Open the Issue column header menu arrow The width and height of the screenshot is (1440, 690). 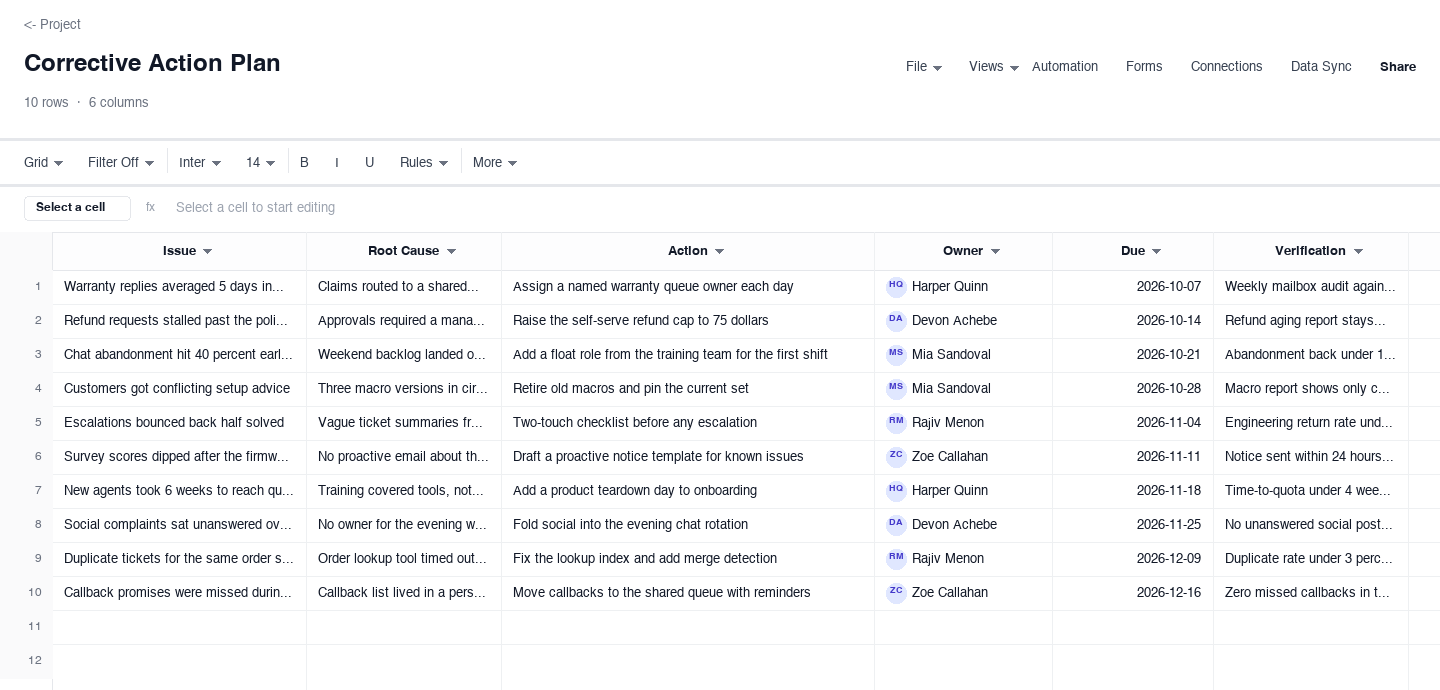click(208, 252)
